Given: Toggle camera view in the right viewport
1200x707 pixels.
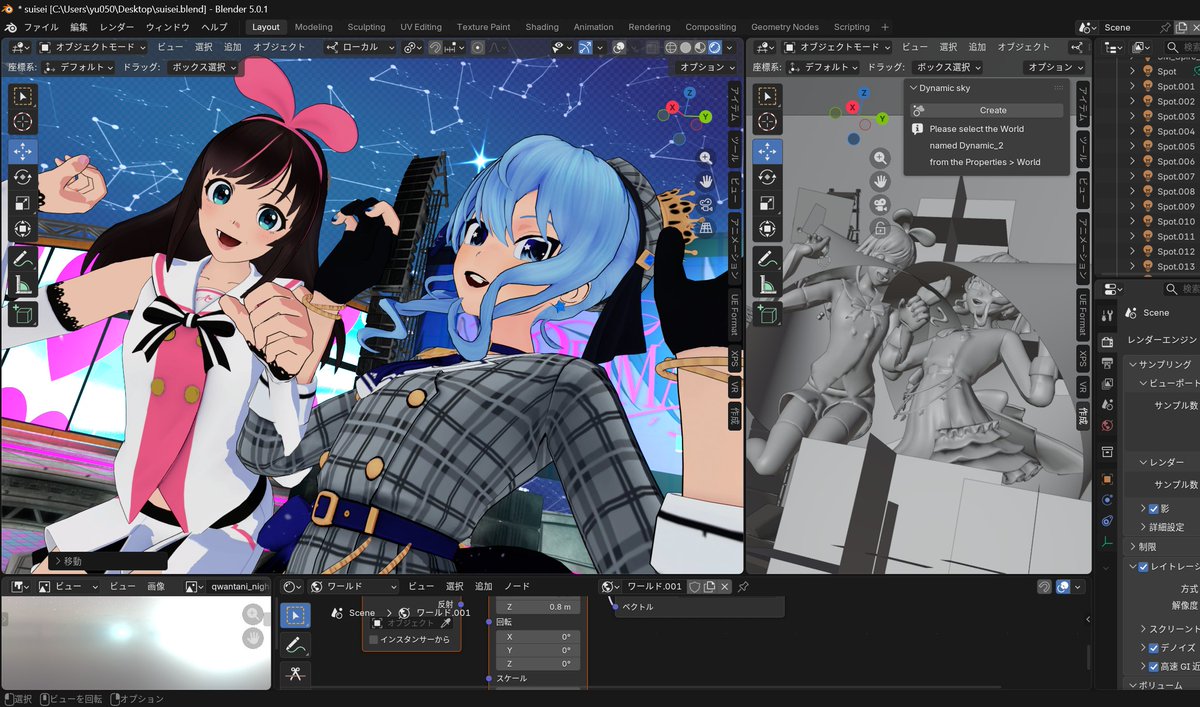Looking at the screenshot, I should [881, 205].
